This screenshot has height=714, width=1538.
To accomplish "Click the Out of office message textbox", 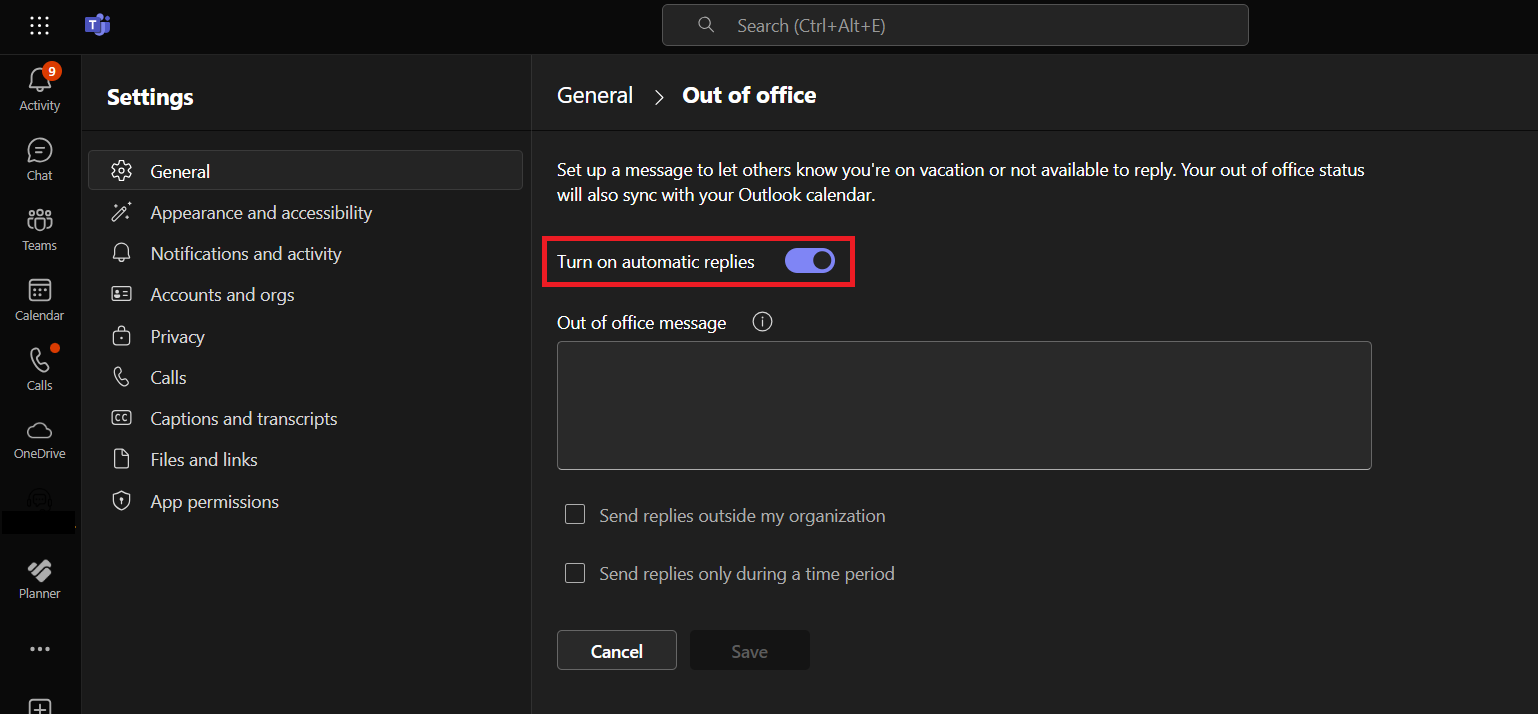I will point(964,405).
